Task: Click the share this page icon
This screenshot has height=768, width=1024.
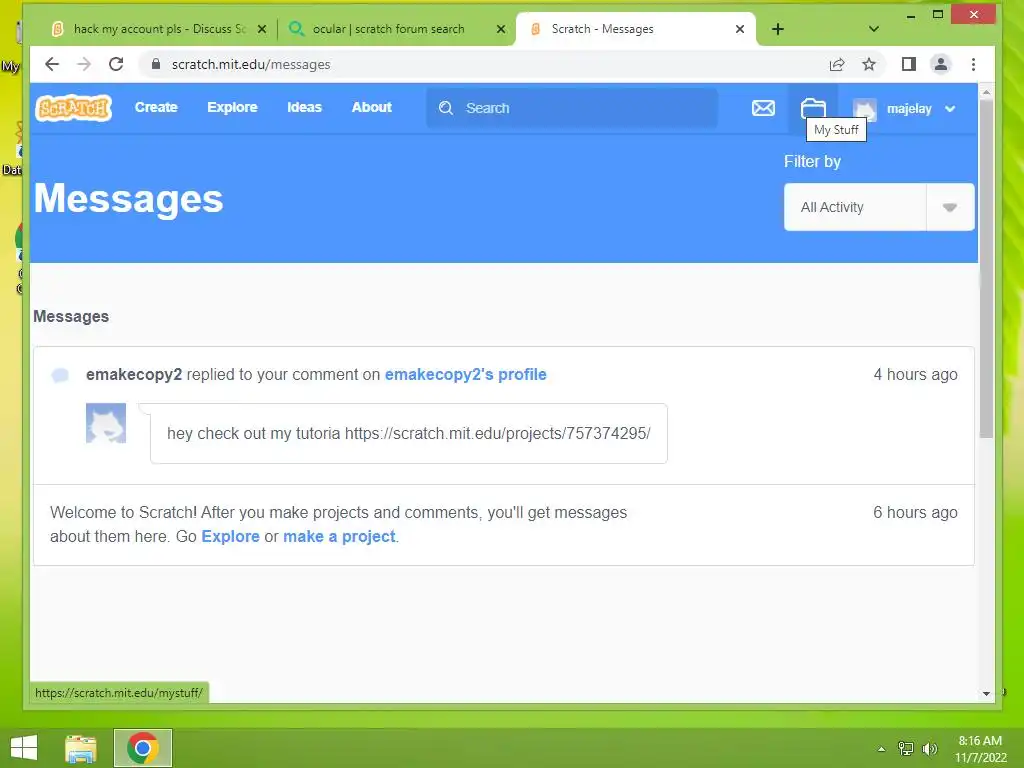Action: pos(837,64)
